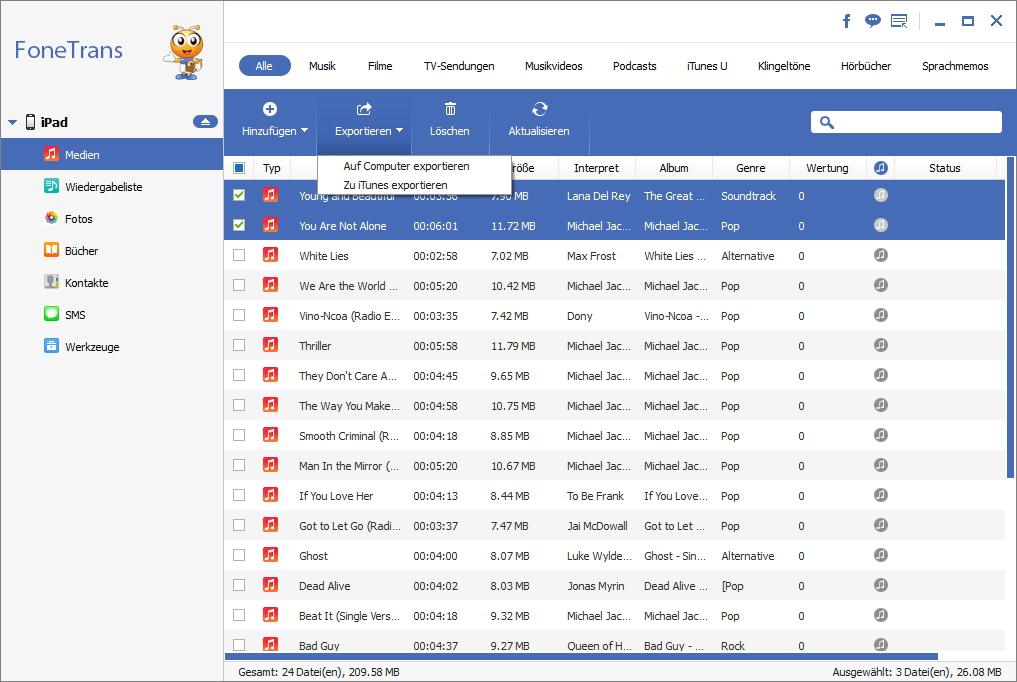This screenshot has width=1017, height=682.
Task: Open Fotos in the sidebar
Action: click(78, 219)
